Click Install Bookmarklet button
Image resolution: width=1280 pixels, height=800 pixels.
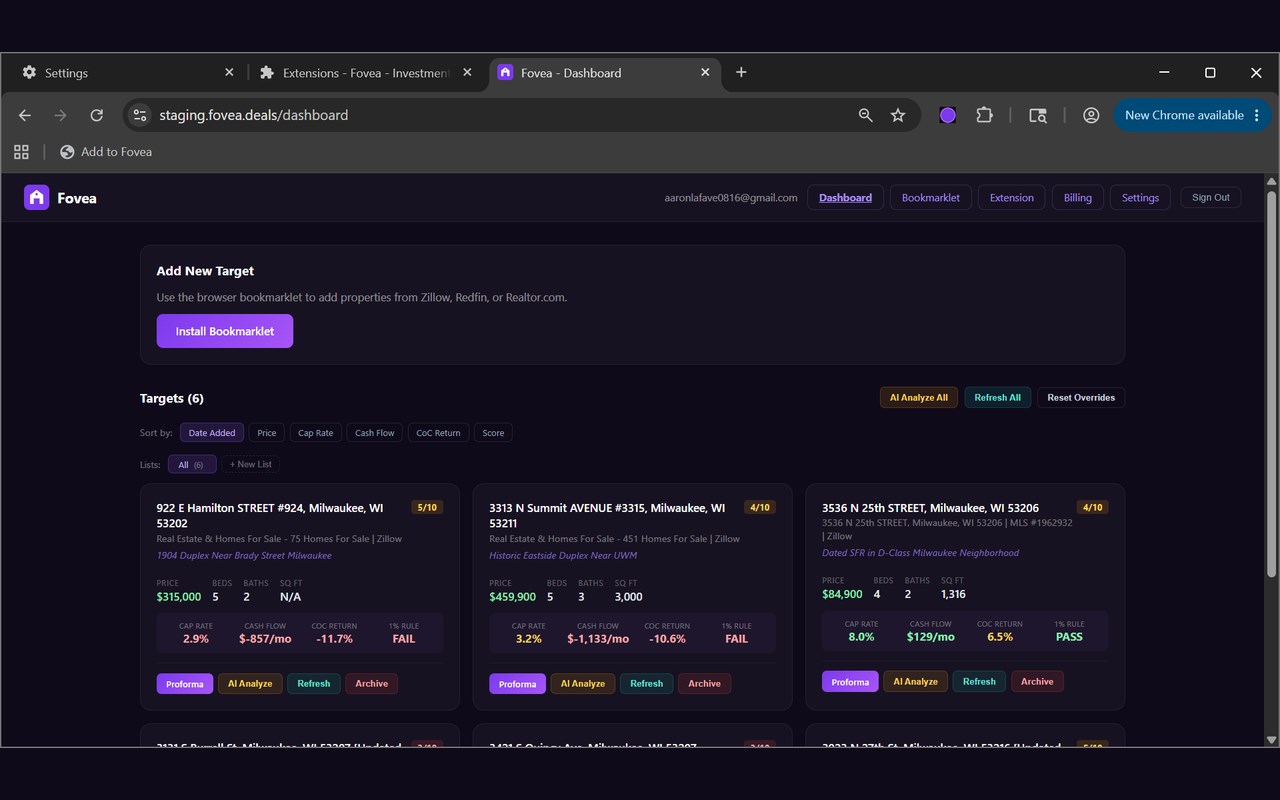pos(224,331)
